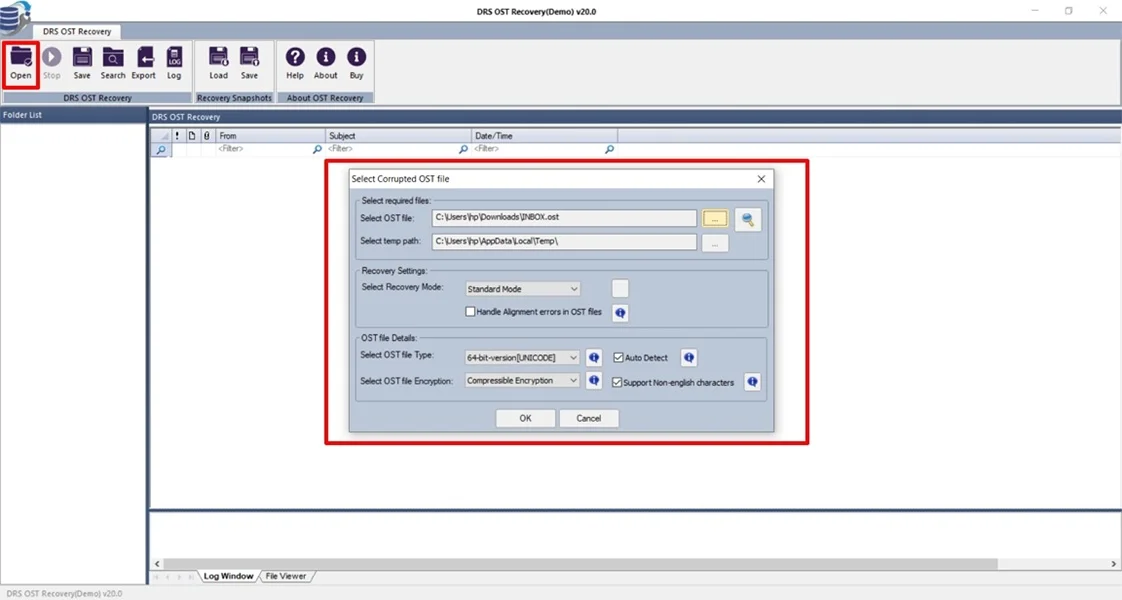Viewport: 1122px width, 600px height.
Task: Open the Search tool
Action: click(x=113, y=64)
